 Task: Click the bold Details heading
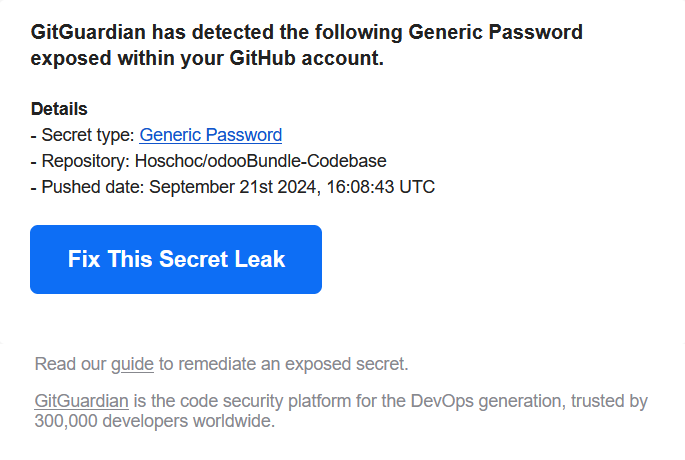click(59, 109)
